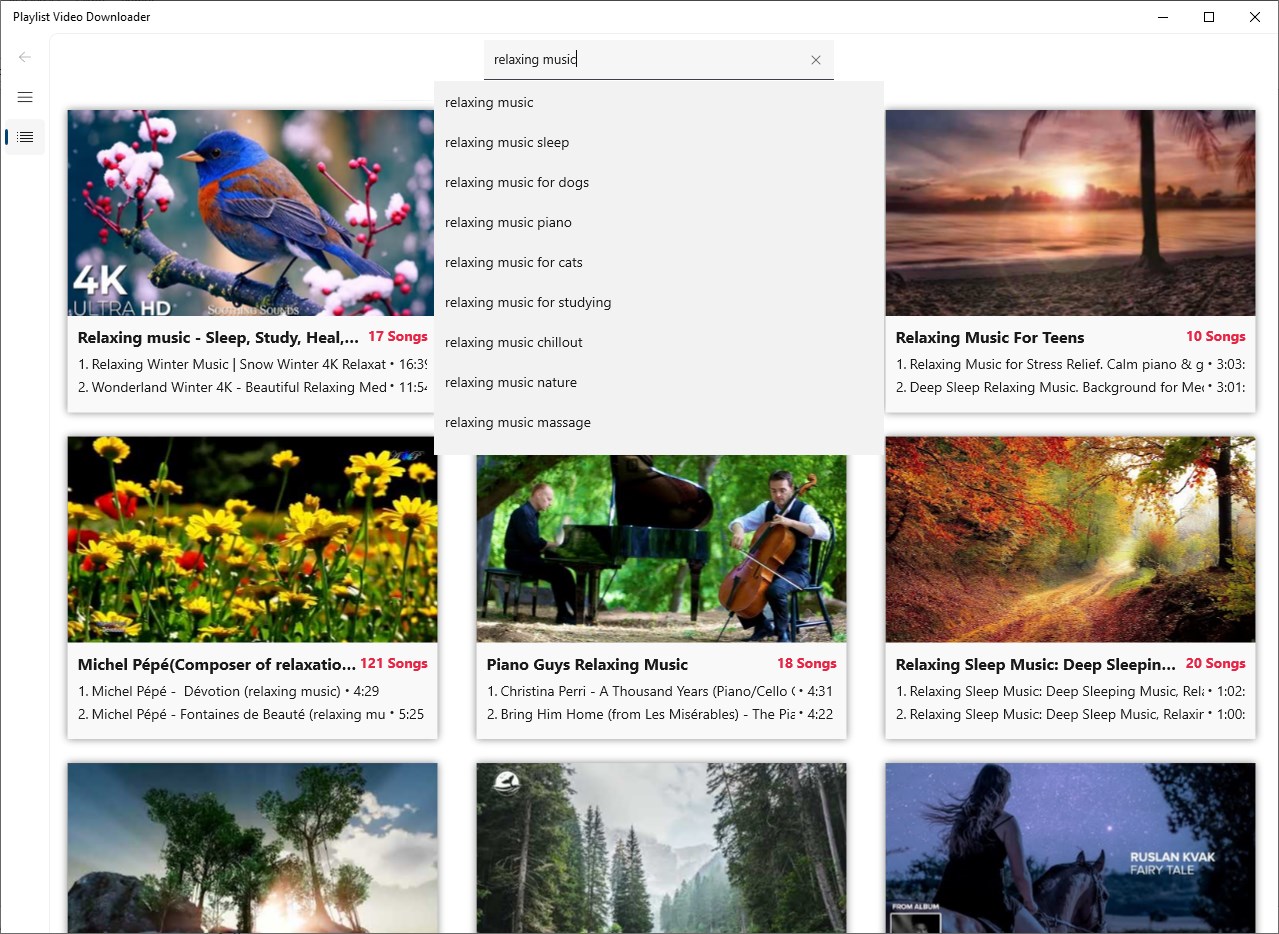Click the '18 Songs' count label
The image size is (1279, 934).
point(807,664)
